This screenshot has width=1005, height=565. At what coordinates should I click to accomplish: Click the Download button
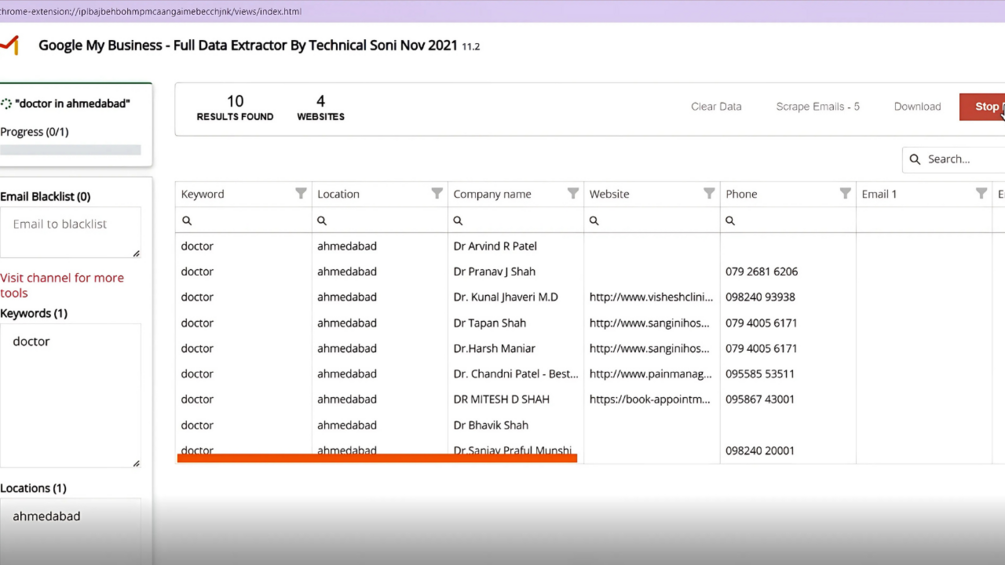click(917, 107)
